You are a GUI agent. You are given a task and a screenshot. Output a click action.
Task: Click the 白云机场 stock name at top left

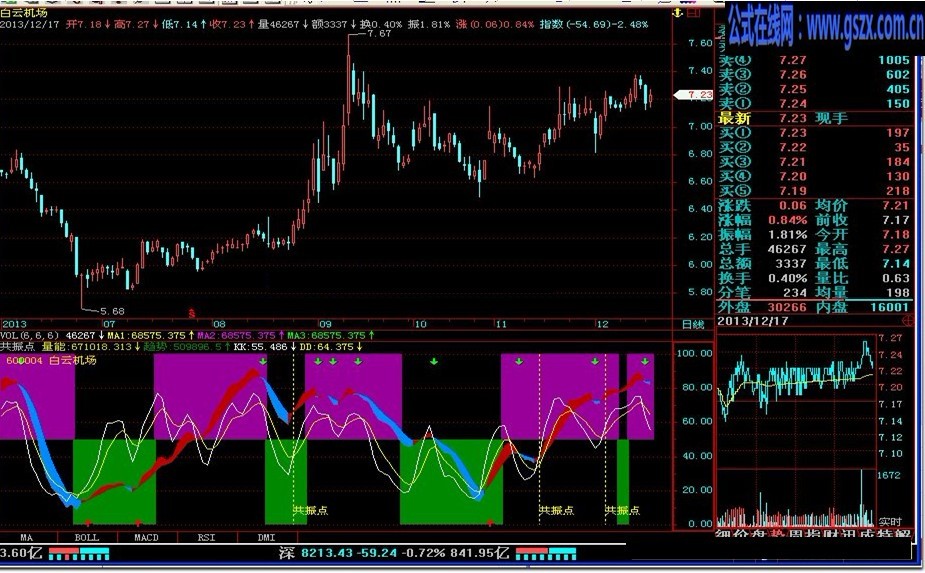[x=24, y=13]
